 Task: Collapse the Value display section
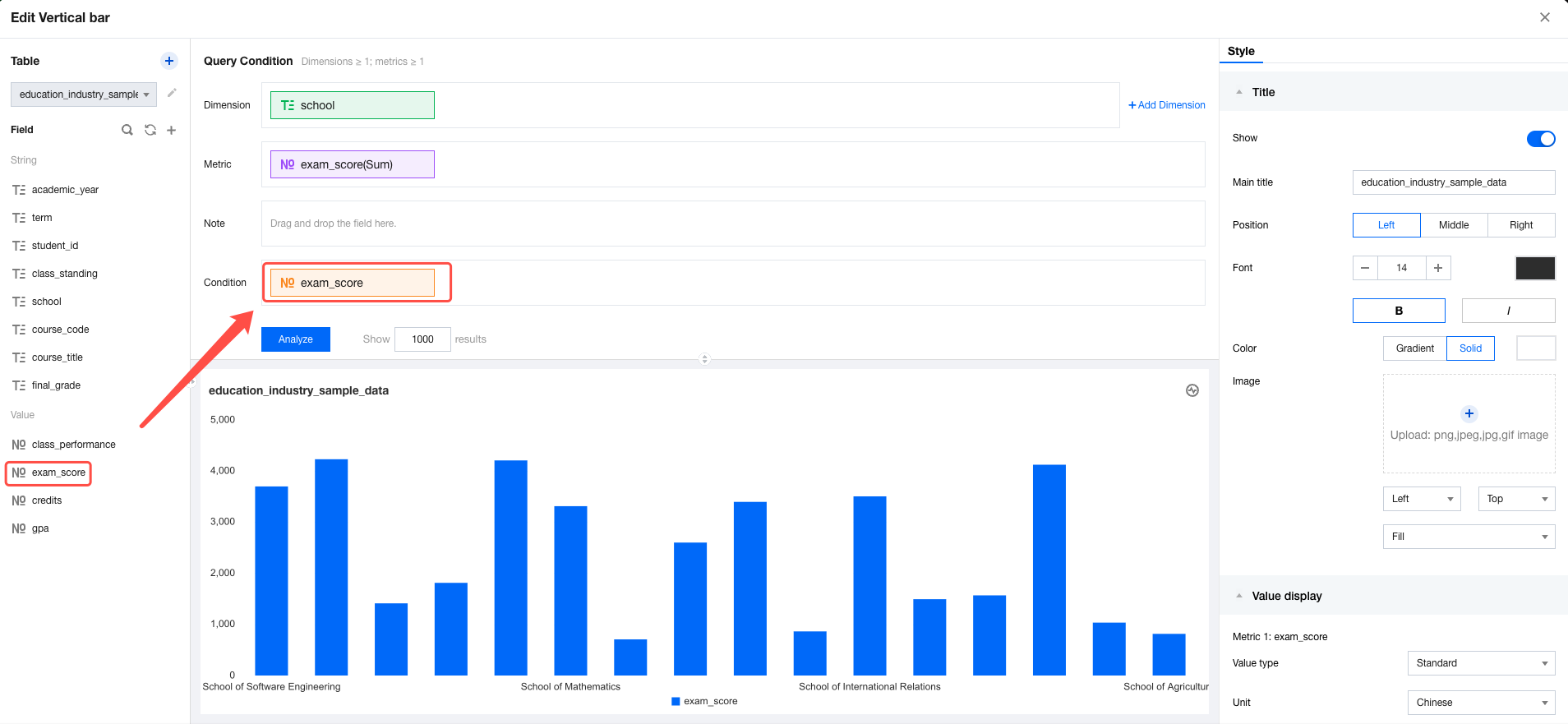click(1239, 596)
